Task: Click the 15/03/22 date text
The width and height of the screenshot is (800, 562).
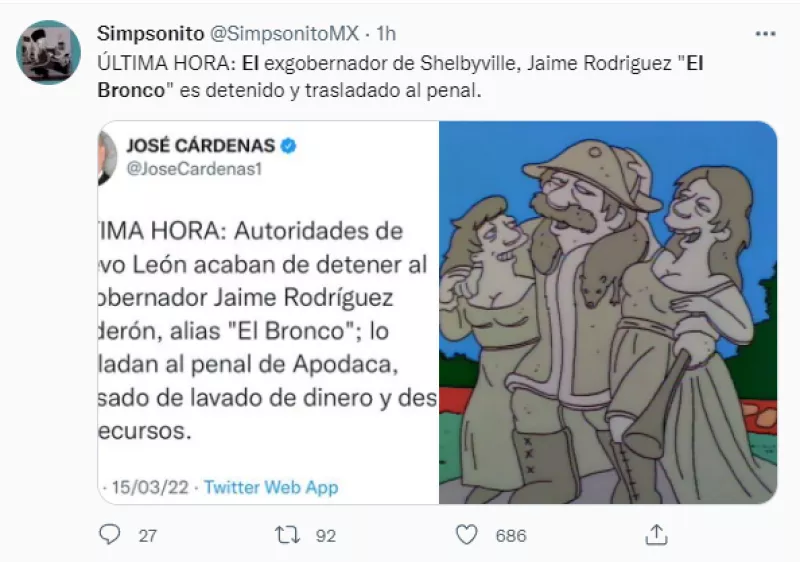Action: [x=150, y=487]
